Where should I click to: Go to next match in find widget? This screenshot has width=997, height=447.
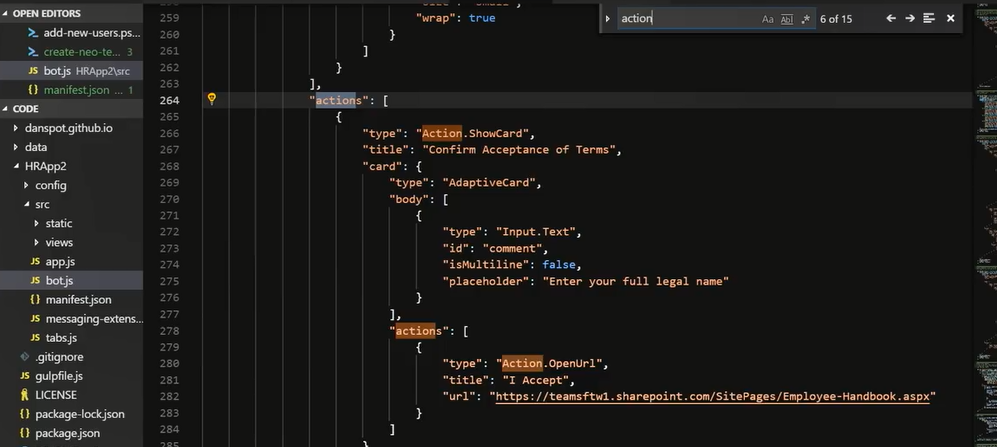[910, 19]
